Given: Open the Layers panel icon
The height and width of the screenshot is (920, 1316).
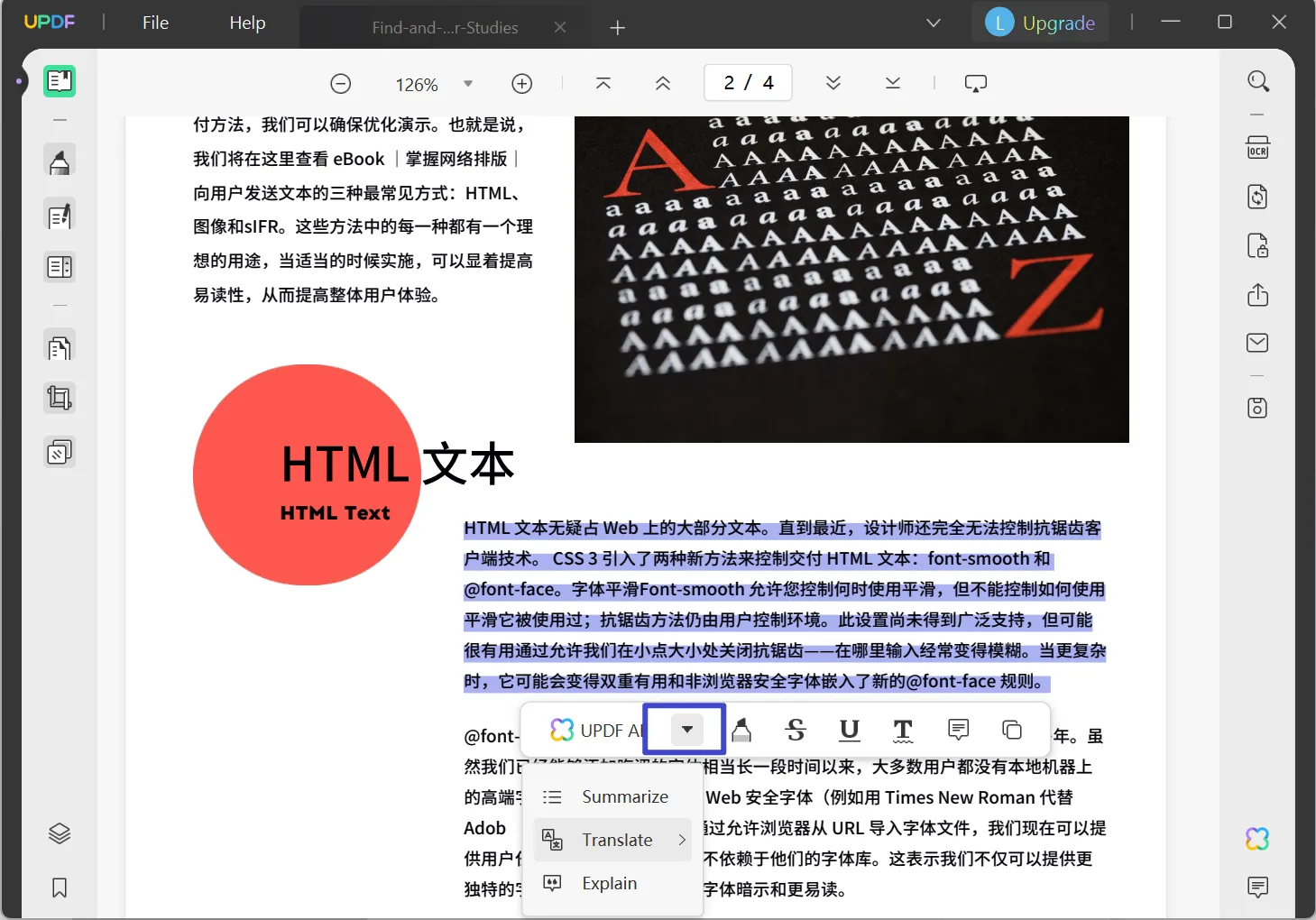Looking at the screenshot, I should (x=60, y=833).
